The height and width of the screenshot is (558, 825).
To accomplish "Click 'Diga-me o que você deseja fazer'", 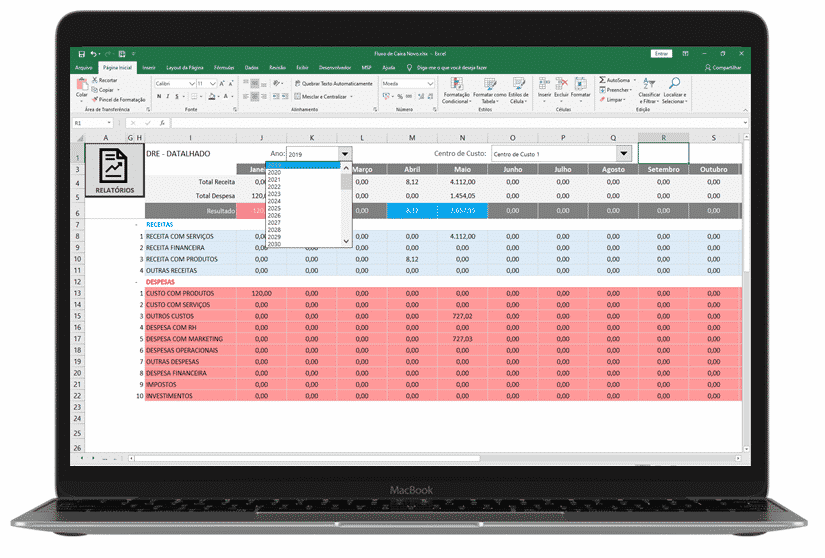I will point(452,67).
